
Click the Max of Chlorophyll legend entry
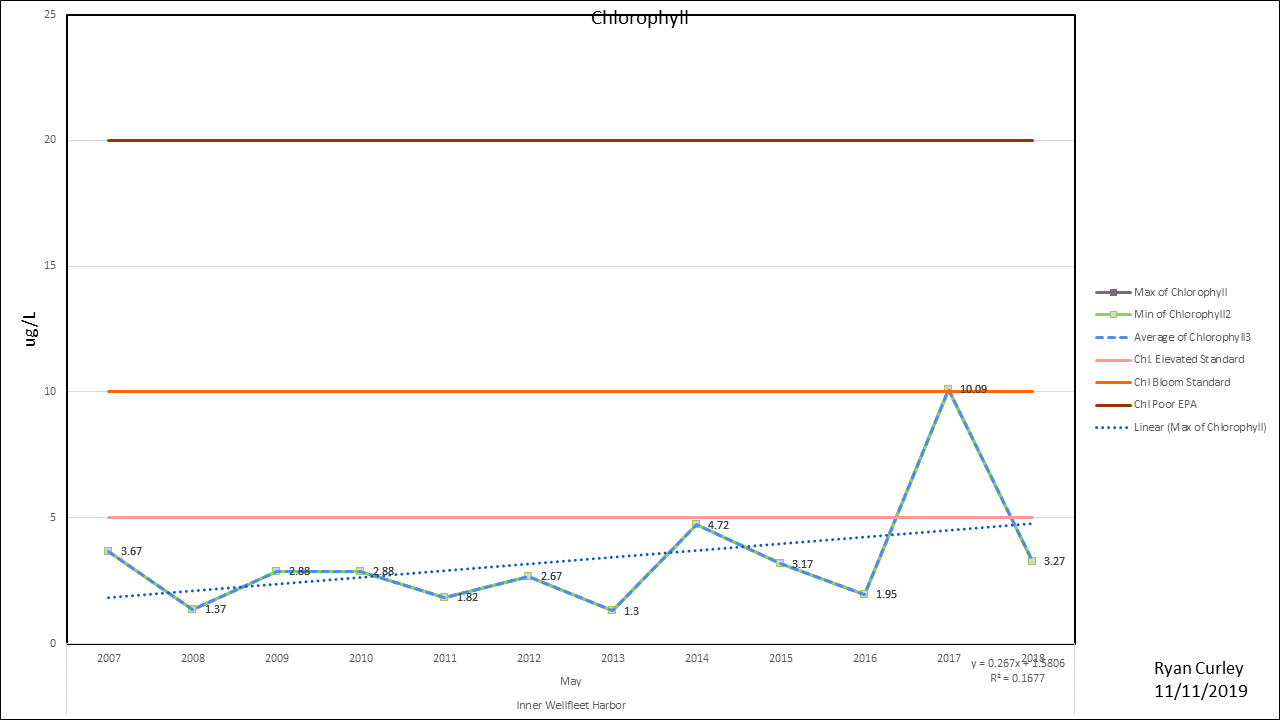[x=1180, y=292]
